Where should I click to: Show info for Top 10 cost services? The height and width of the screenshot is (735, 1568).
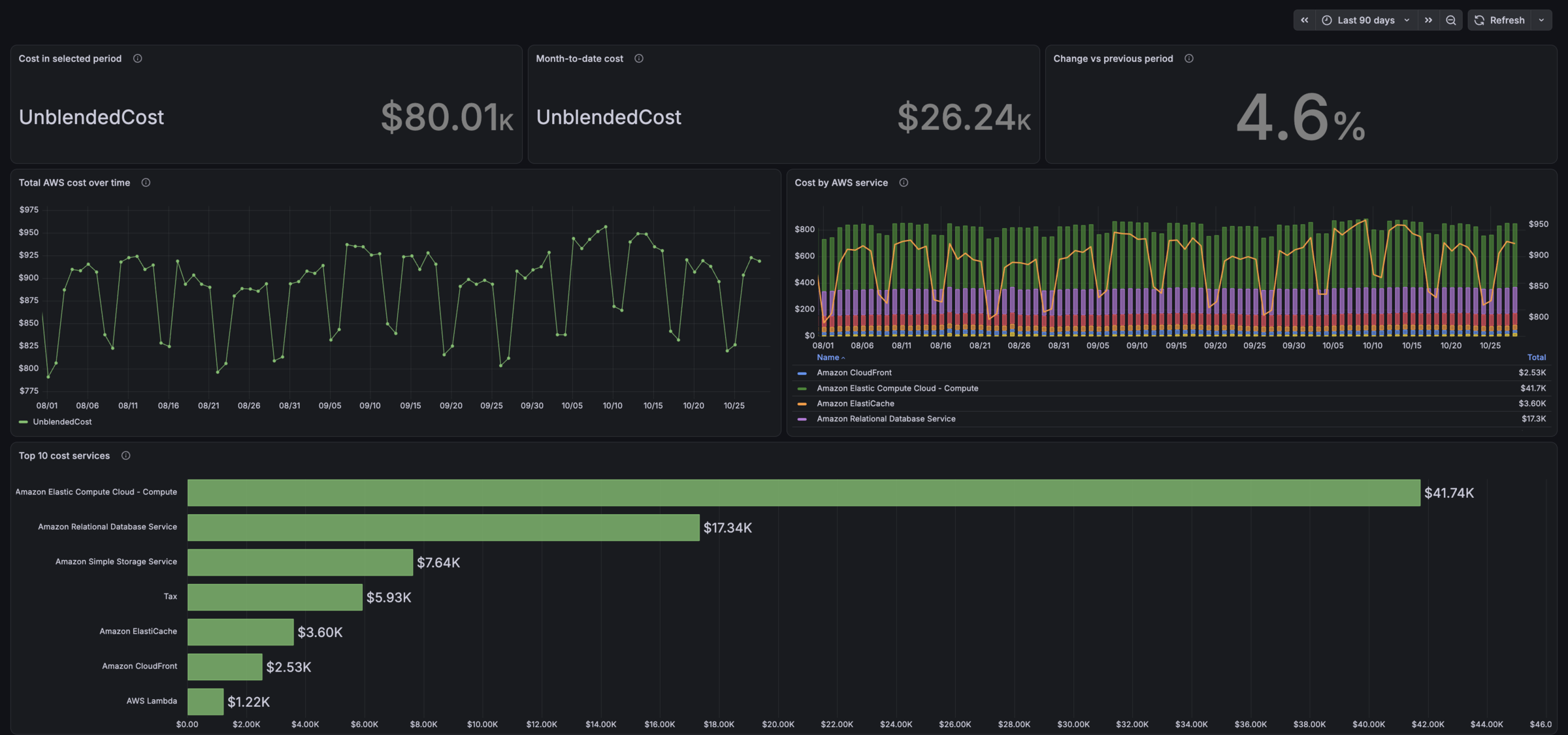click(x=126, y=456)
